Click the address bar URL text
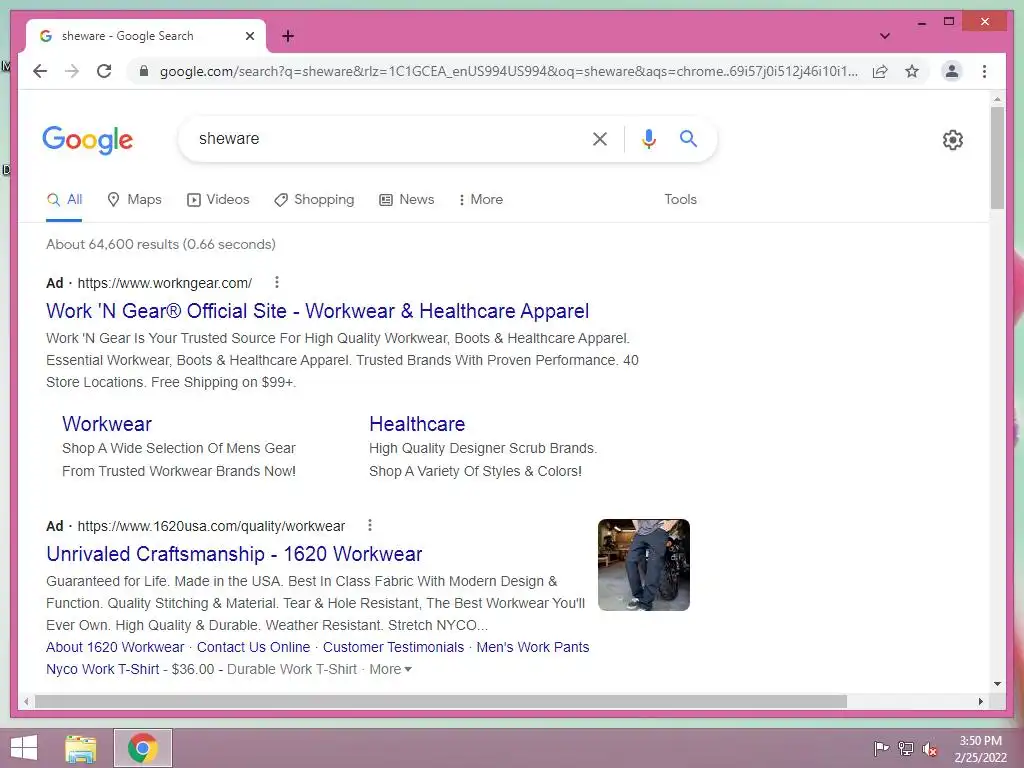The height and width of the screenshot is (768, 1024). pyautogui.click(x=509, y=71)
